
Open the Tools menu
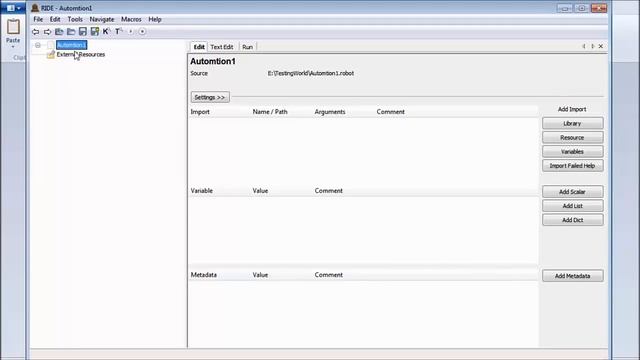(75, 19)
